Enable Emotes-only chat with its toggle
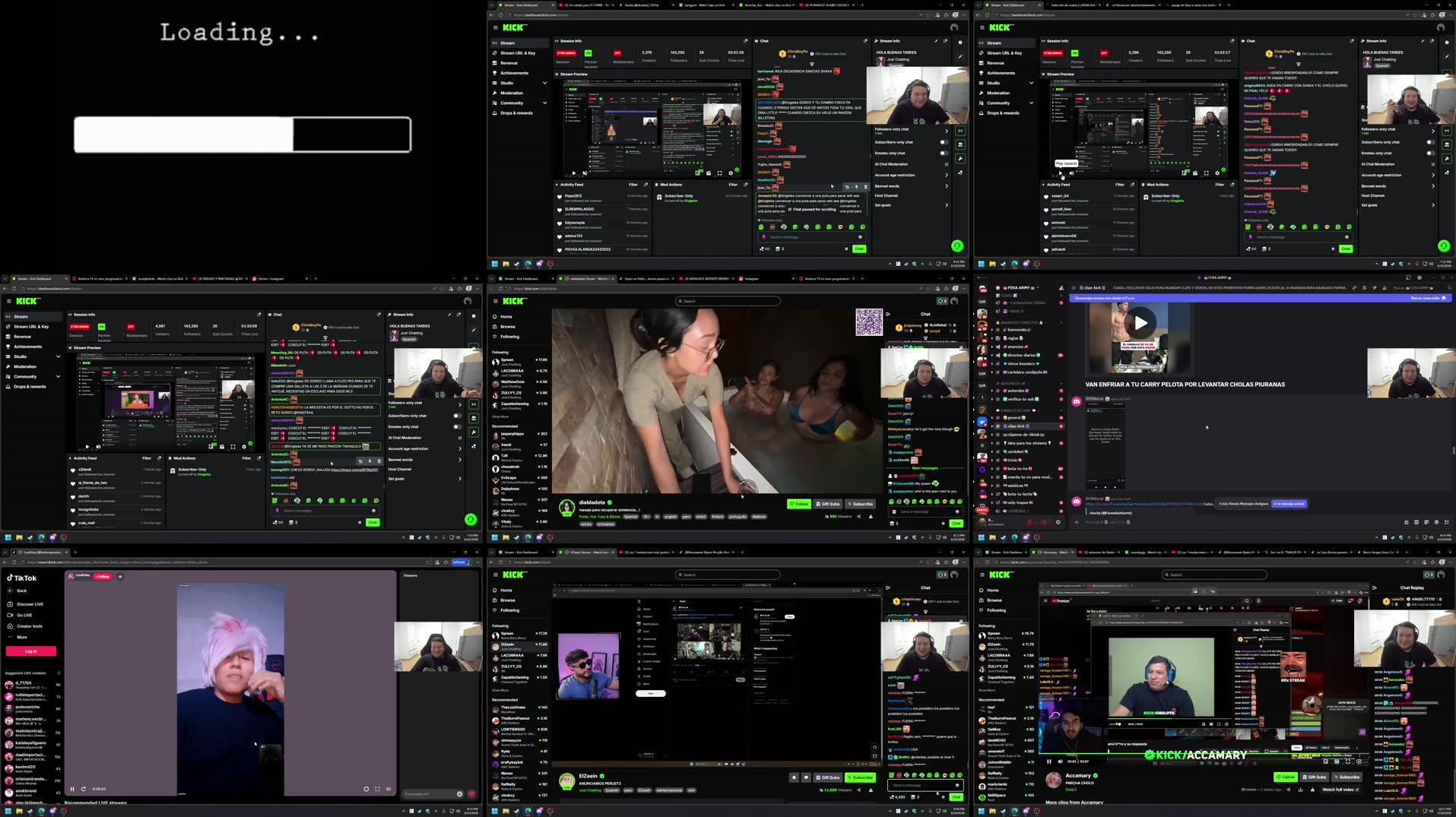The width and height of the screenshot is (1456, 817). tap(943, 153)
